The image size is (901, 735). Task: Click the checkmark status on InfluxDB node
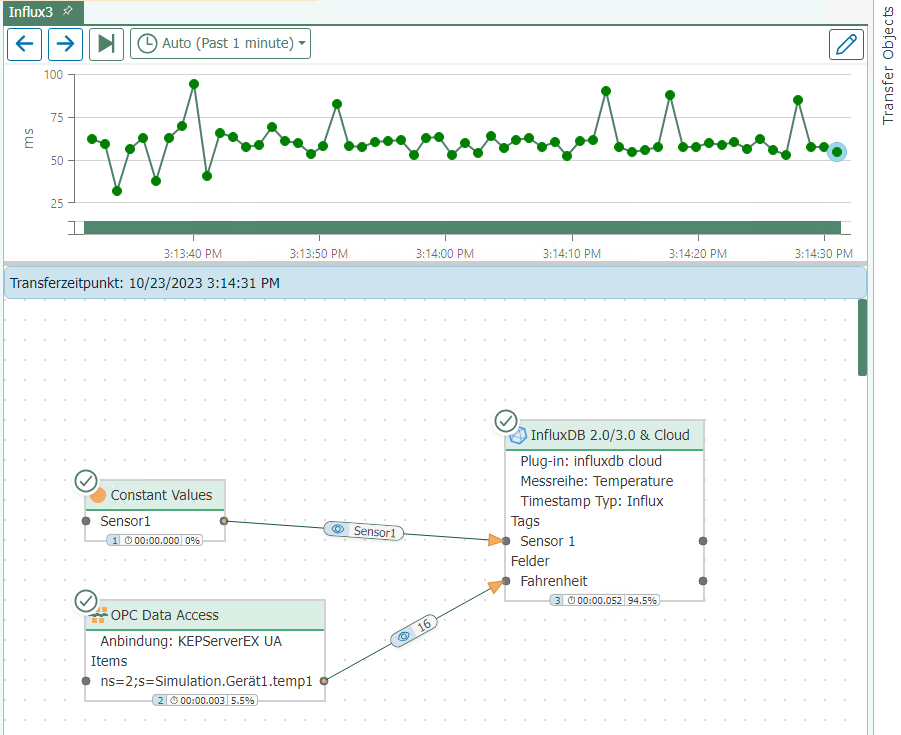506,421
